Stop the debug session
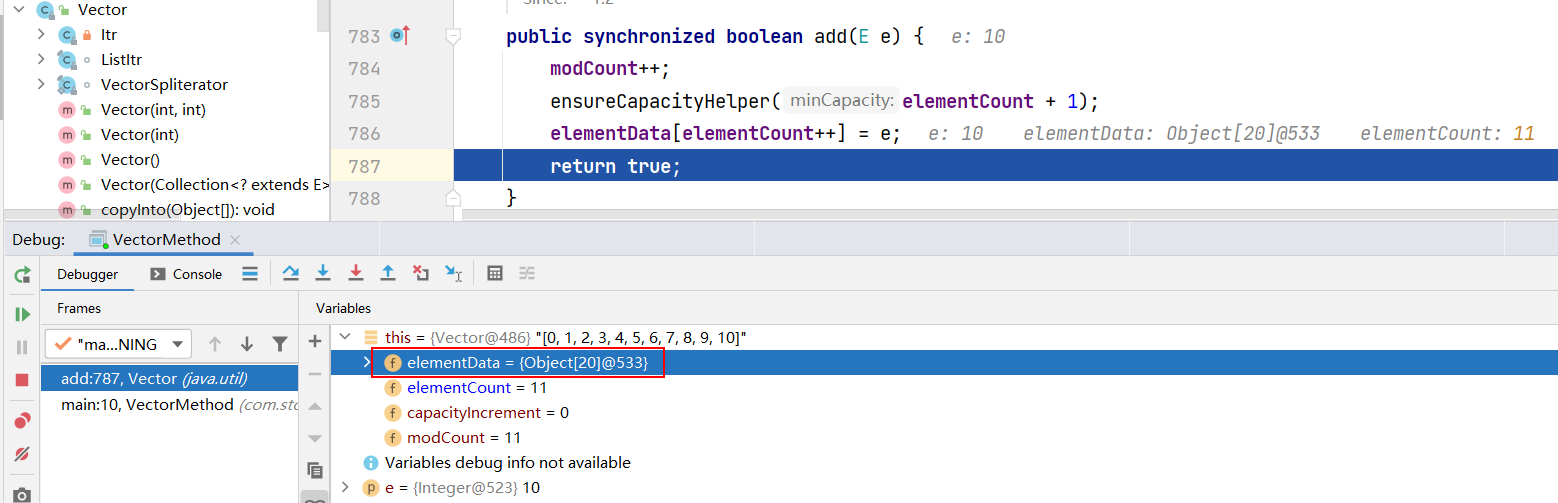 point(21,380)
